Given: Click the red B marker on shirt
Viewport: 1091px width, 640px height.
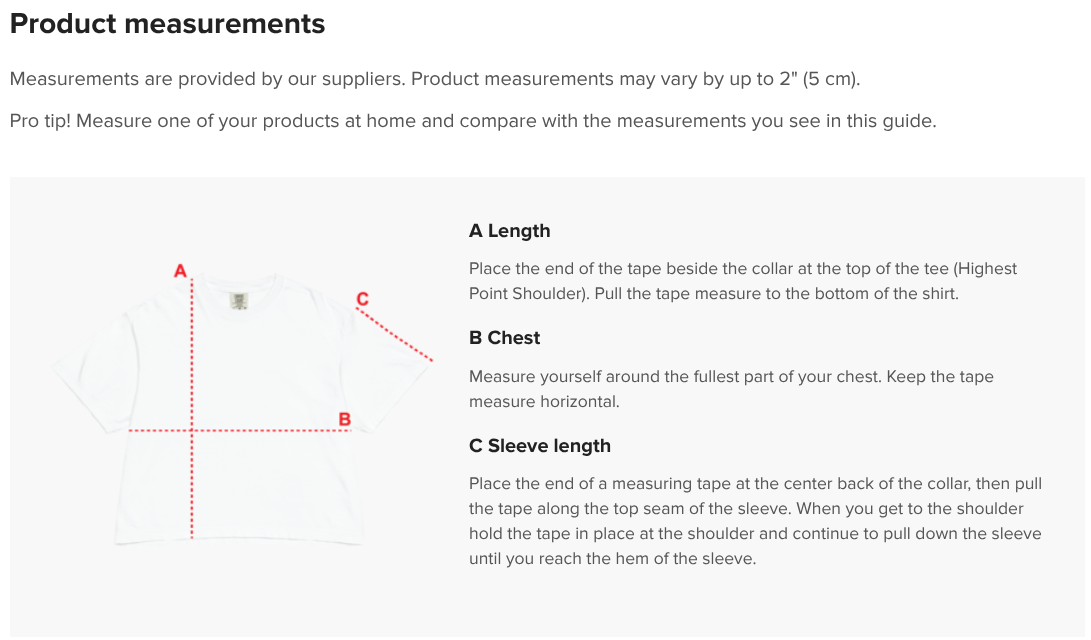Looking at the screenshot, I should click(344, 419).
